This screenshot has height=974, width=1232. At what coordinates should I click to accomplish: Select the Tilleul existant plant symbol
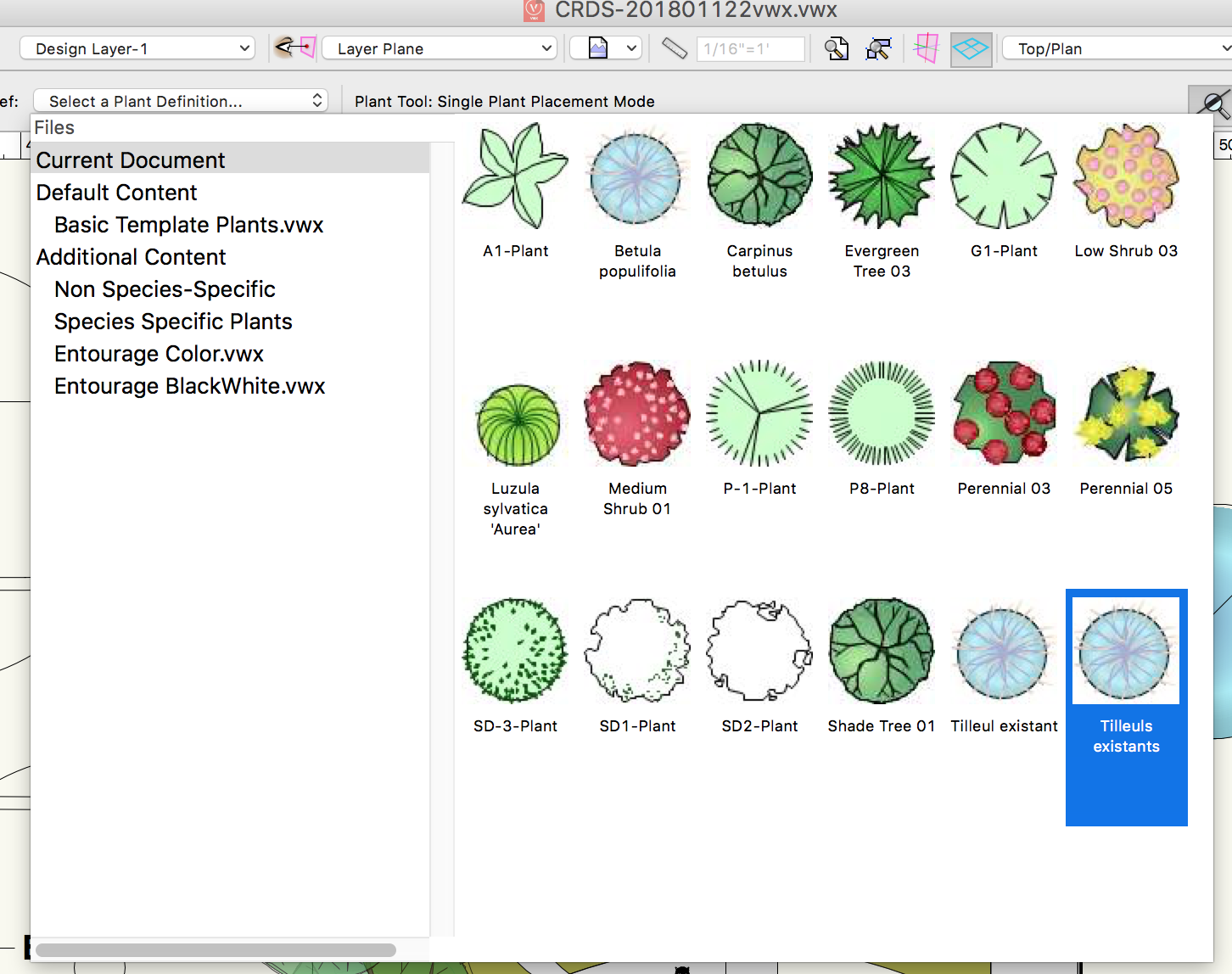[1003, 651]
